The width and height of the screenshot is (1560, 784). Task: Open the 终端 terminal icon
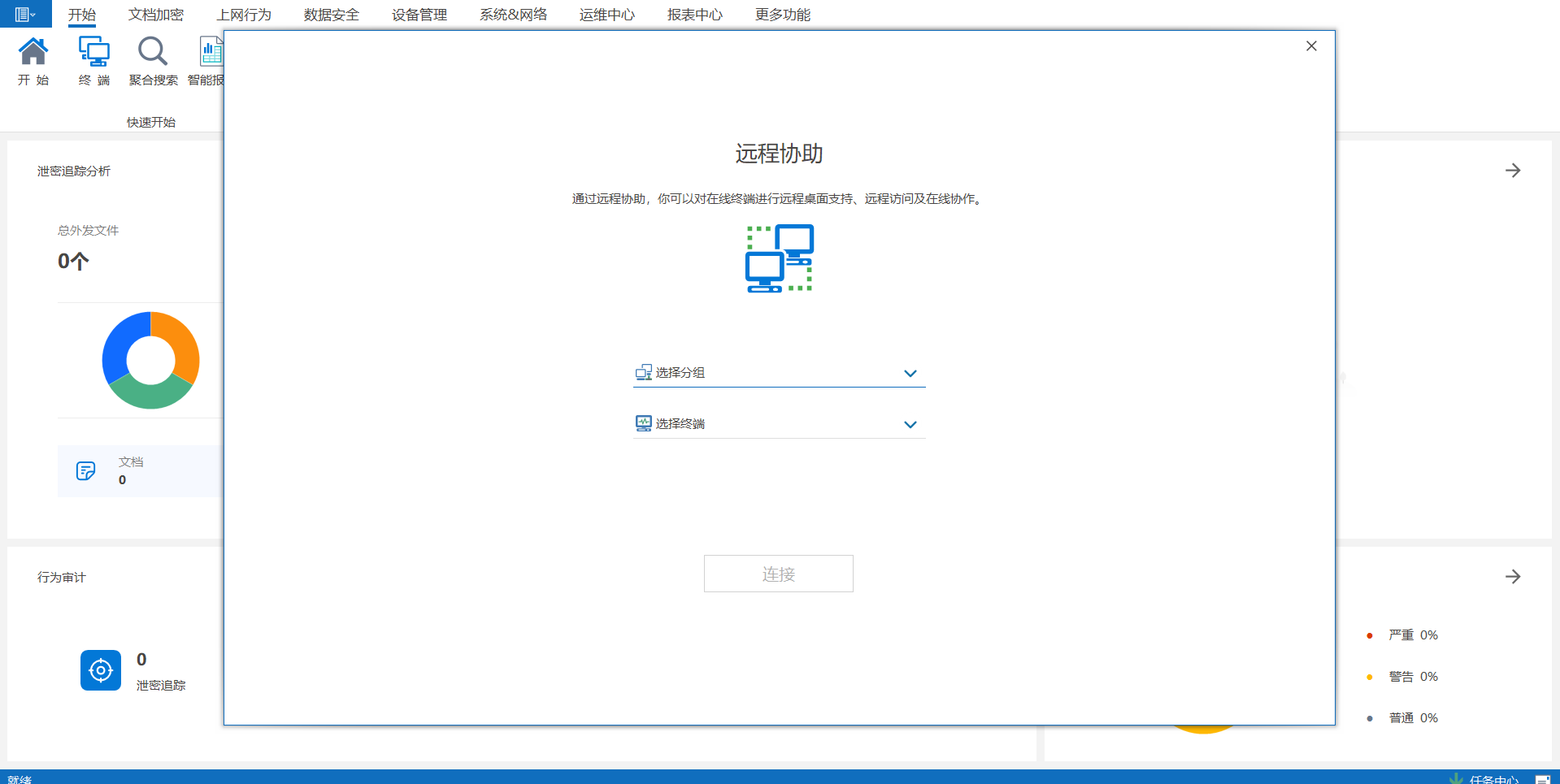(93, 53)
